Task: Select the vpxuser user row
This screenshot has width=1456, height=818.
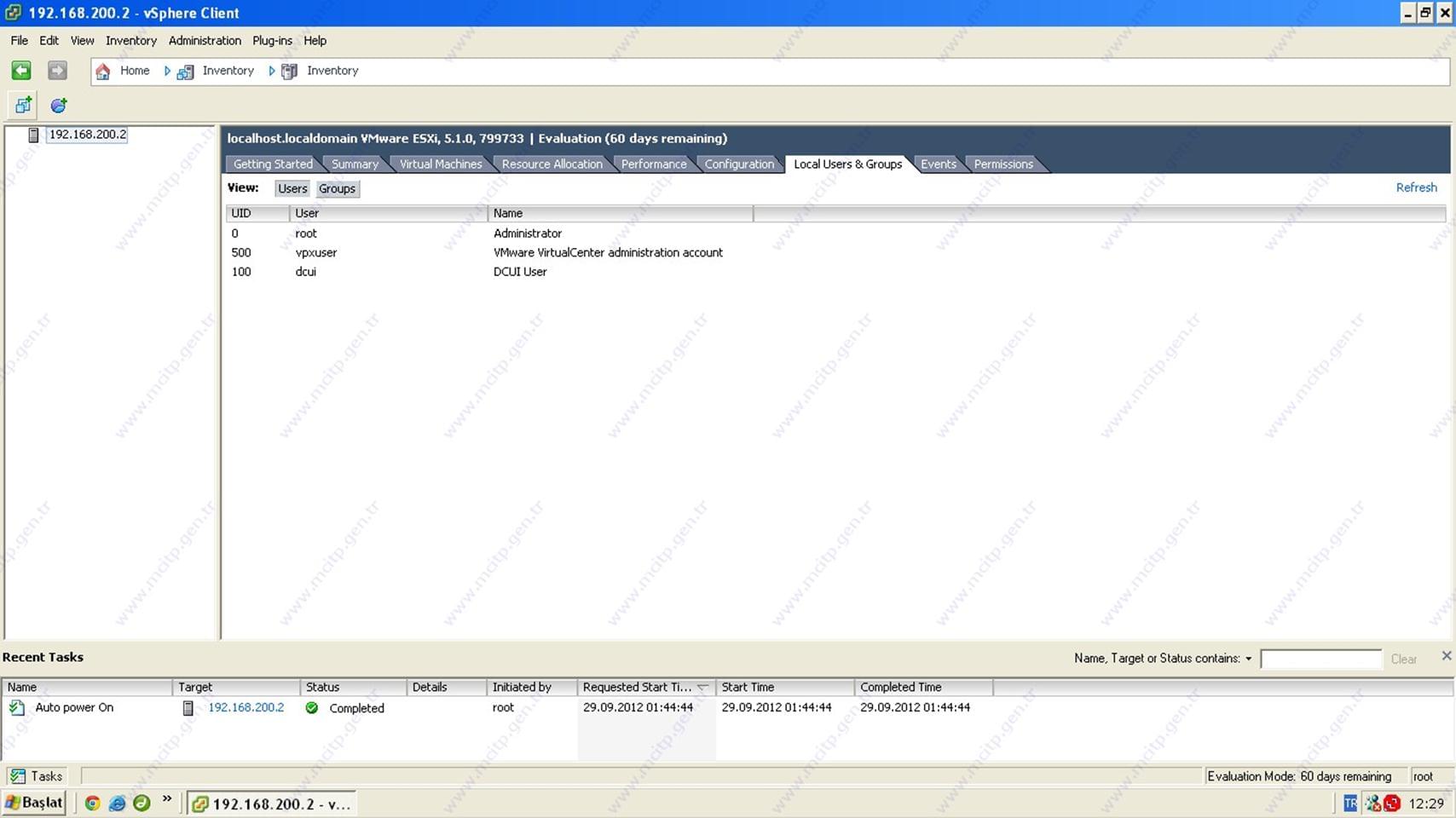Action: click(835, 253)
